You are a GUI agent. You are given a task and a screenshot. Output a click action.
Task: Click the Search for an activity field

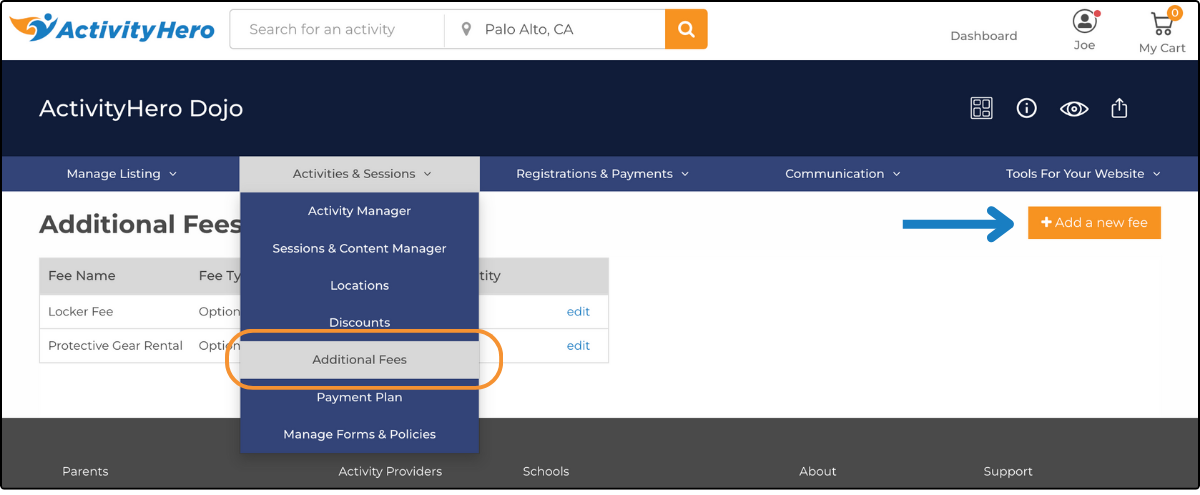pyautogui.click(x=337, y=29)
